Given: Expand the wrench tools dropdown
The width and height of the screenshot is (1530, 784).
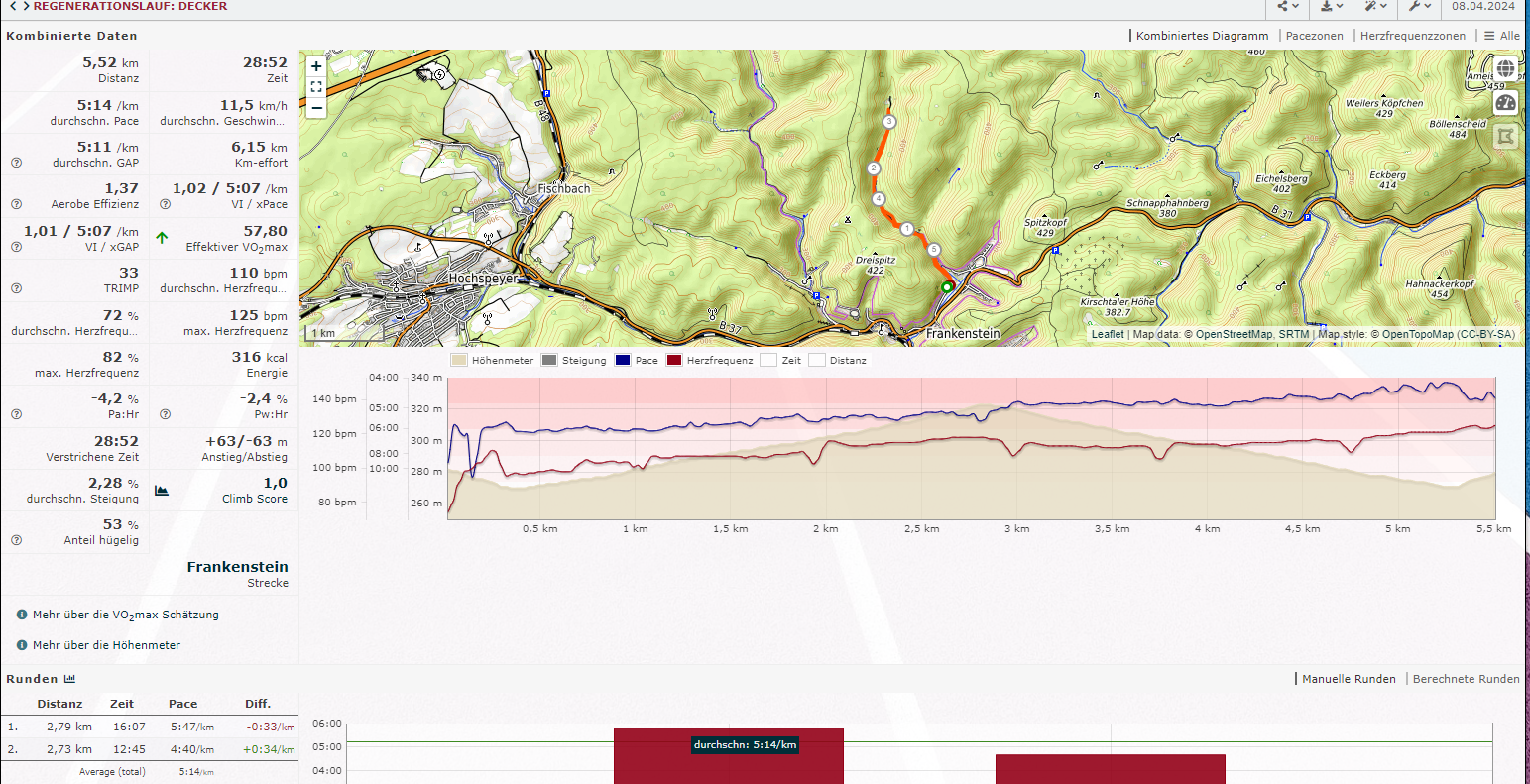Looking at the screenshot, I should [1419, 7].
